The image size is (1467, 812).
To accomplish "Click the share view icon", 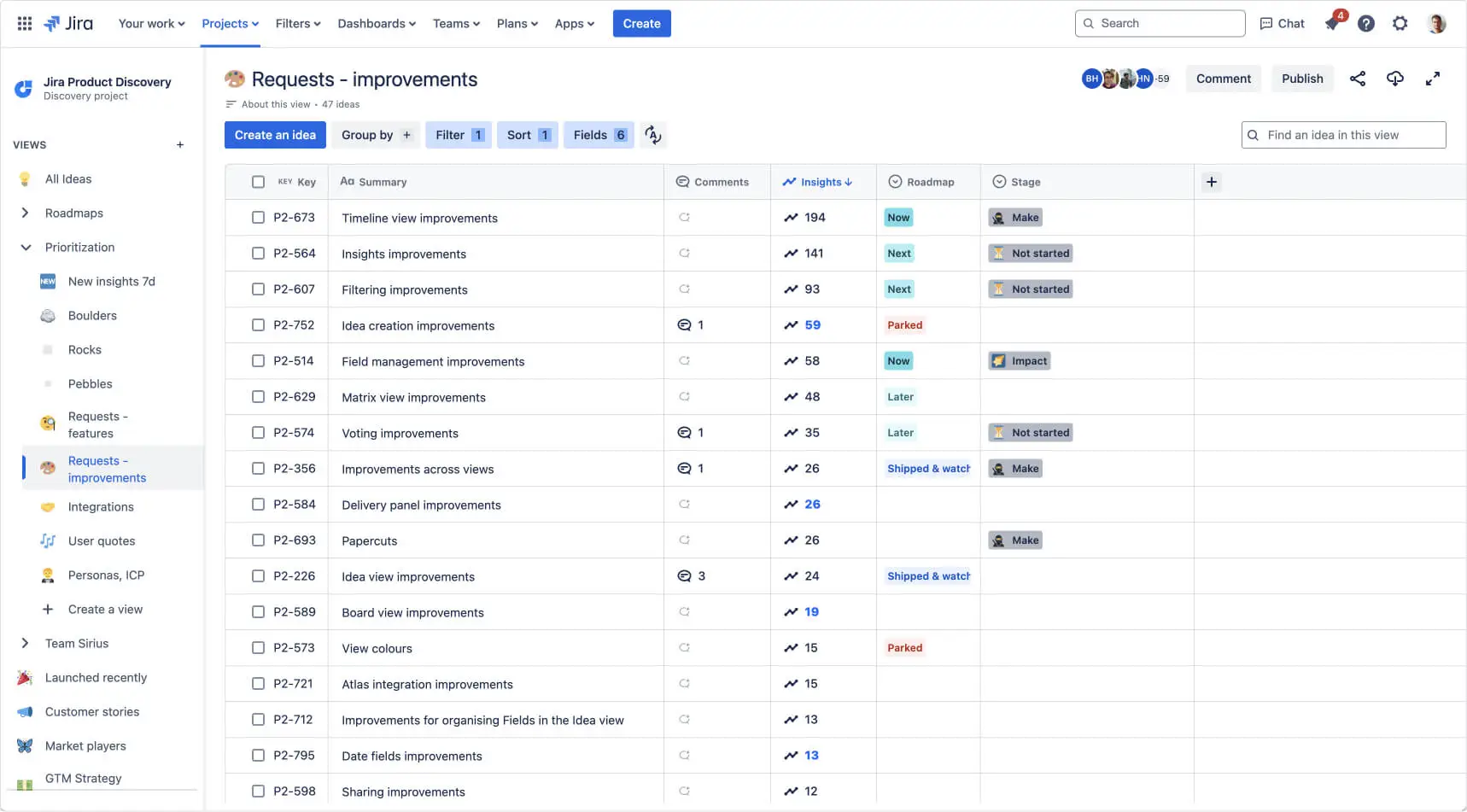I will (x=1358, y=79).
